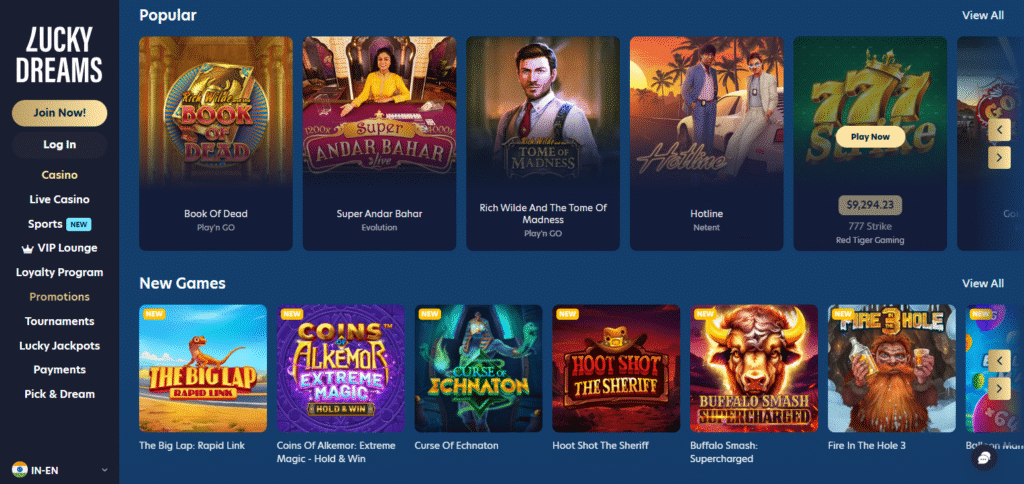Show next New Games with right arrow
Image resolution: width=1024 pixels, height=484 pixels.
pyautogui.click(x=999, y=389)
